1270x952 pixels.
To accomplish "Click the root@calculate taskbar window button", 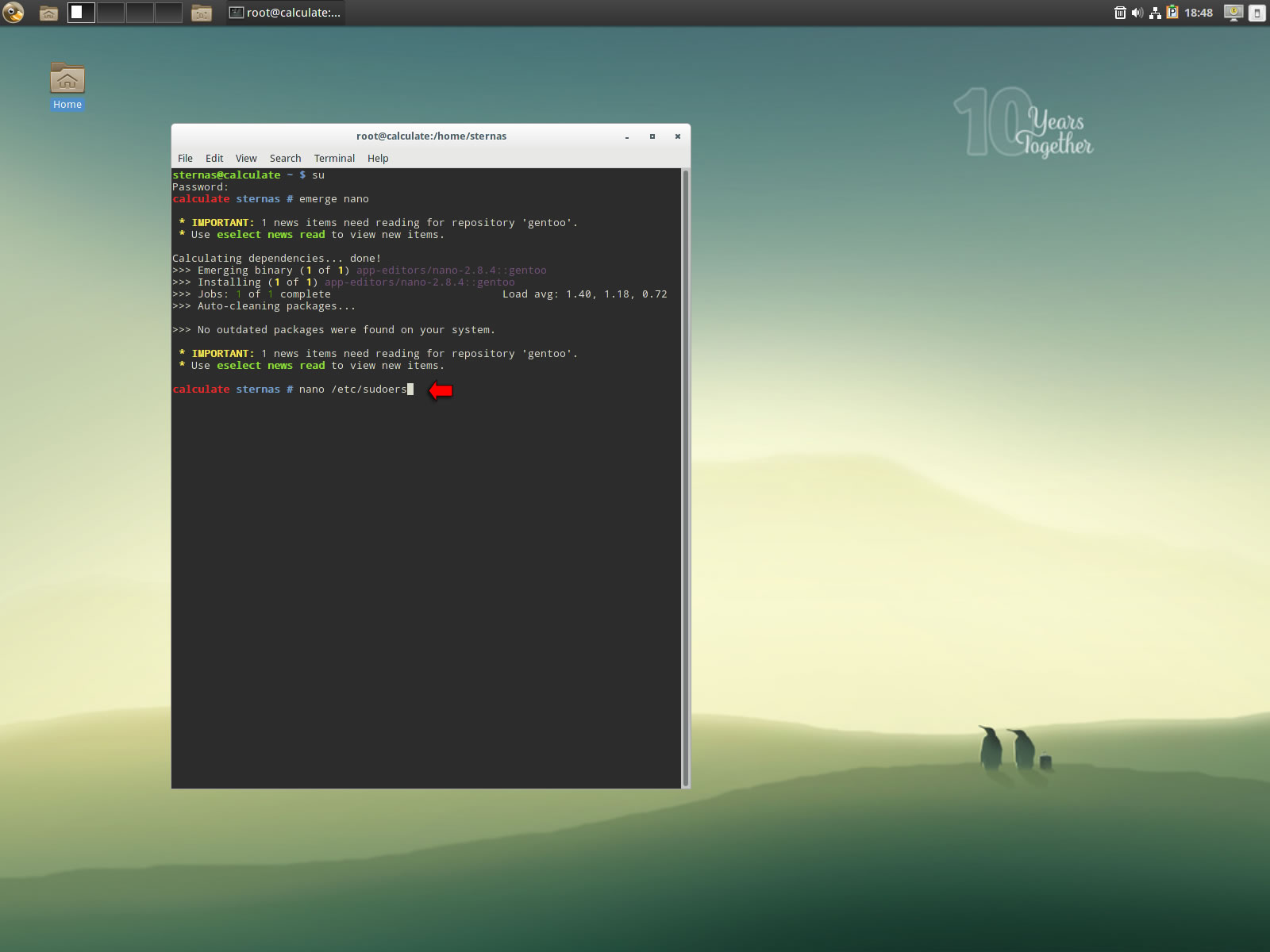I will point(286,13).
